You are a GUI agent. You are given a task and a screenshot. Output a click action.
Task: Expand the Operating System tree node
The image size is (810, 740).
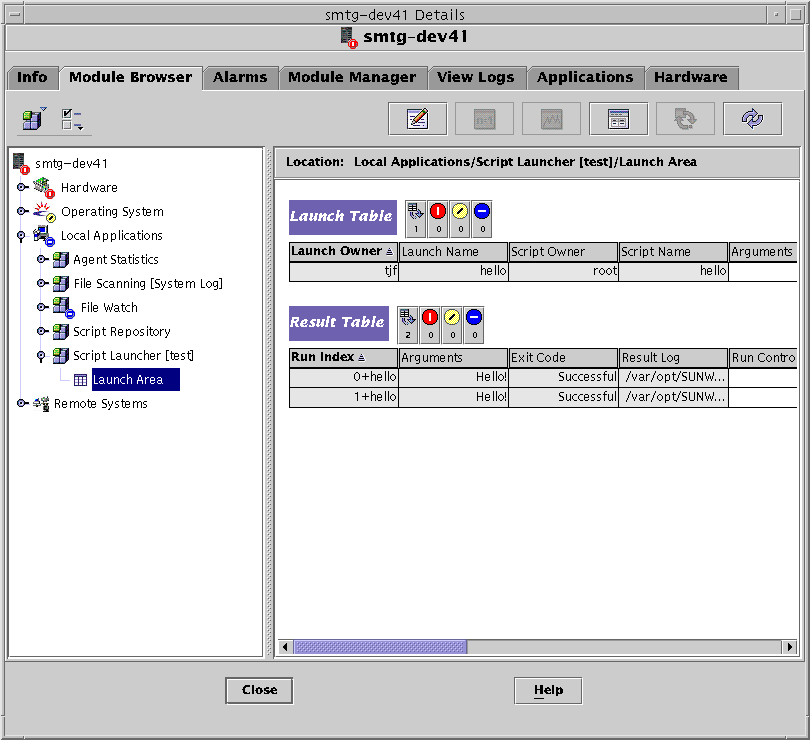click(x=22, y=211)
